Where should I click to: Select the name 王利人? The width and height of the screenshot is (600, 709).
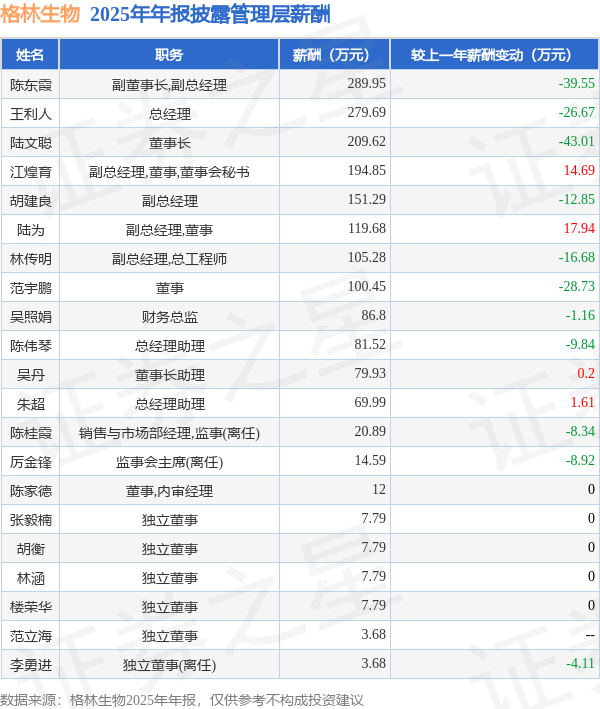click(x=31, y=114)
